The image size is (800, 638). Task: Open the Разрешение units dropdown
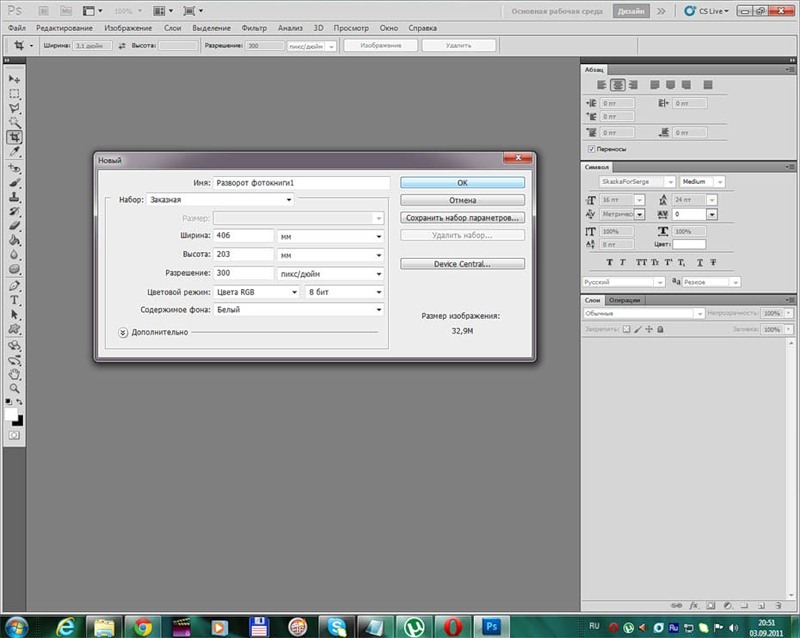pyautogui.click(x=330, y=274)
